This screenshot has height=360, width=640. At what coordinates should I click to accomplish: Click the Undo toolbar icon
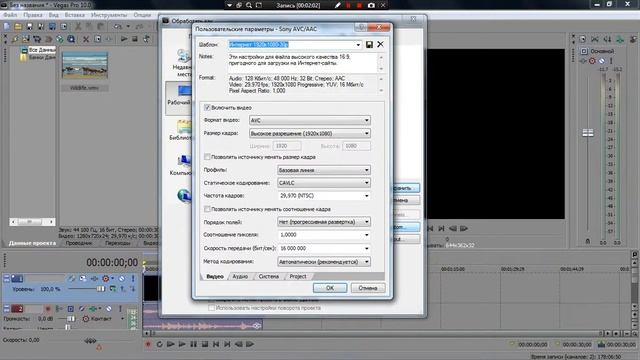coord(118,27)
